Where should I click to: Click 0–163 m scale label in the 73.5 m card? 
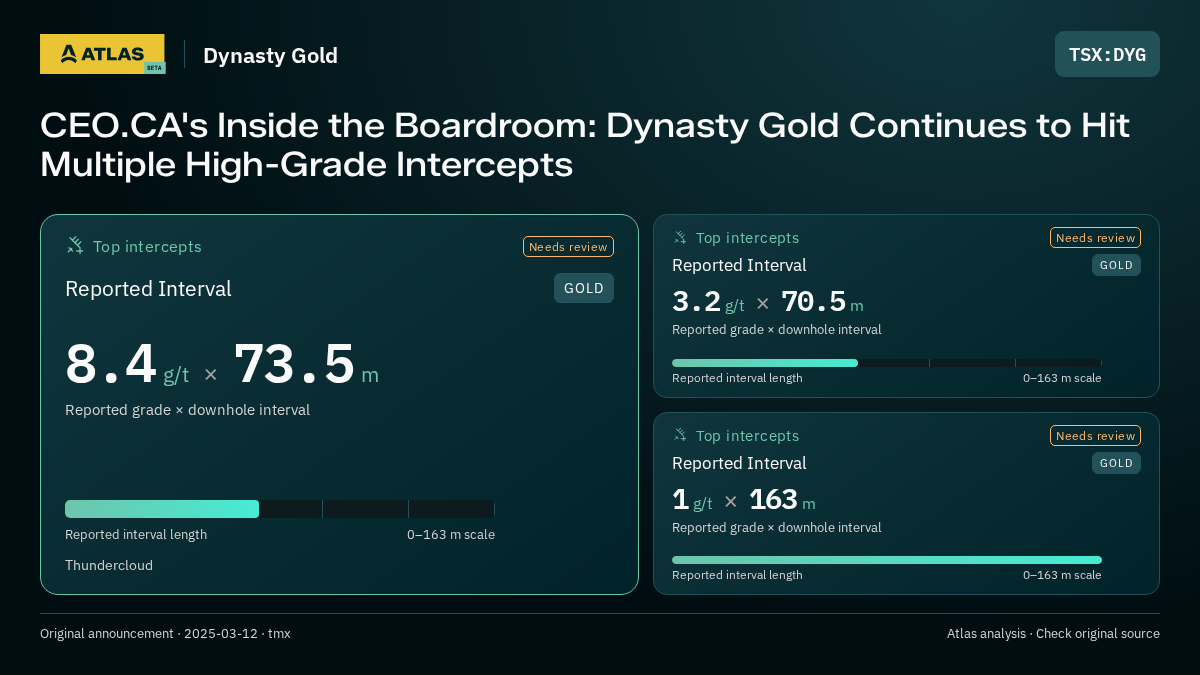[451, 534]
